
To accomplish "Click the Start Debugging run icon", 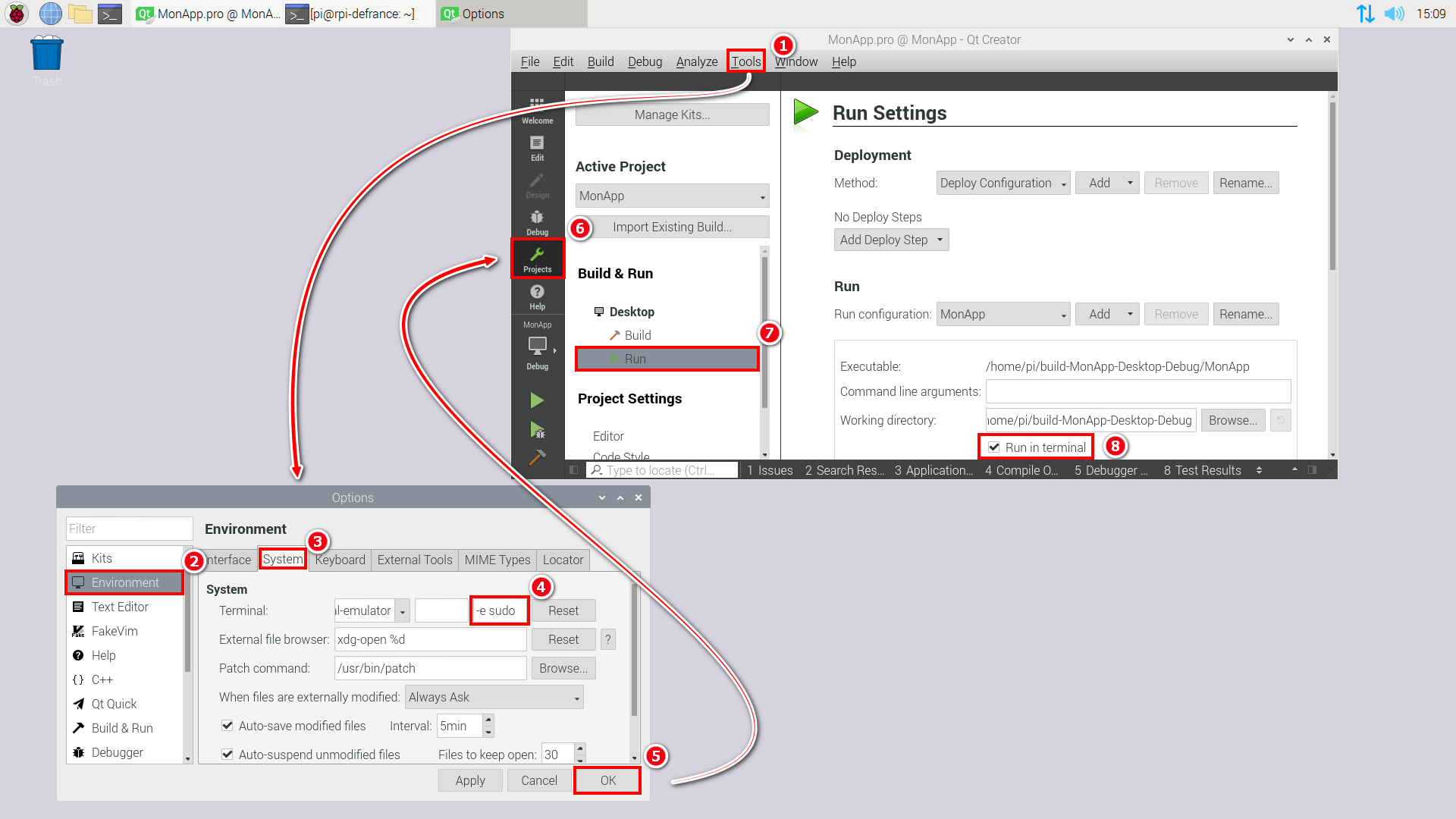I will click(x=537, y=430).
